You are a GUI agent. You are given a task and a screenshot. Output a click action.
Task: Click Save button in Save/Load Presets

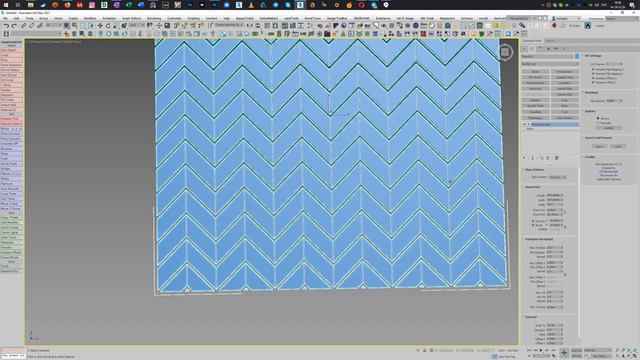(x=599, y=146)
